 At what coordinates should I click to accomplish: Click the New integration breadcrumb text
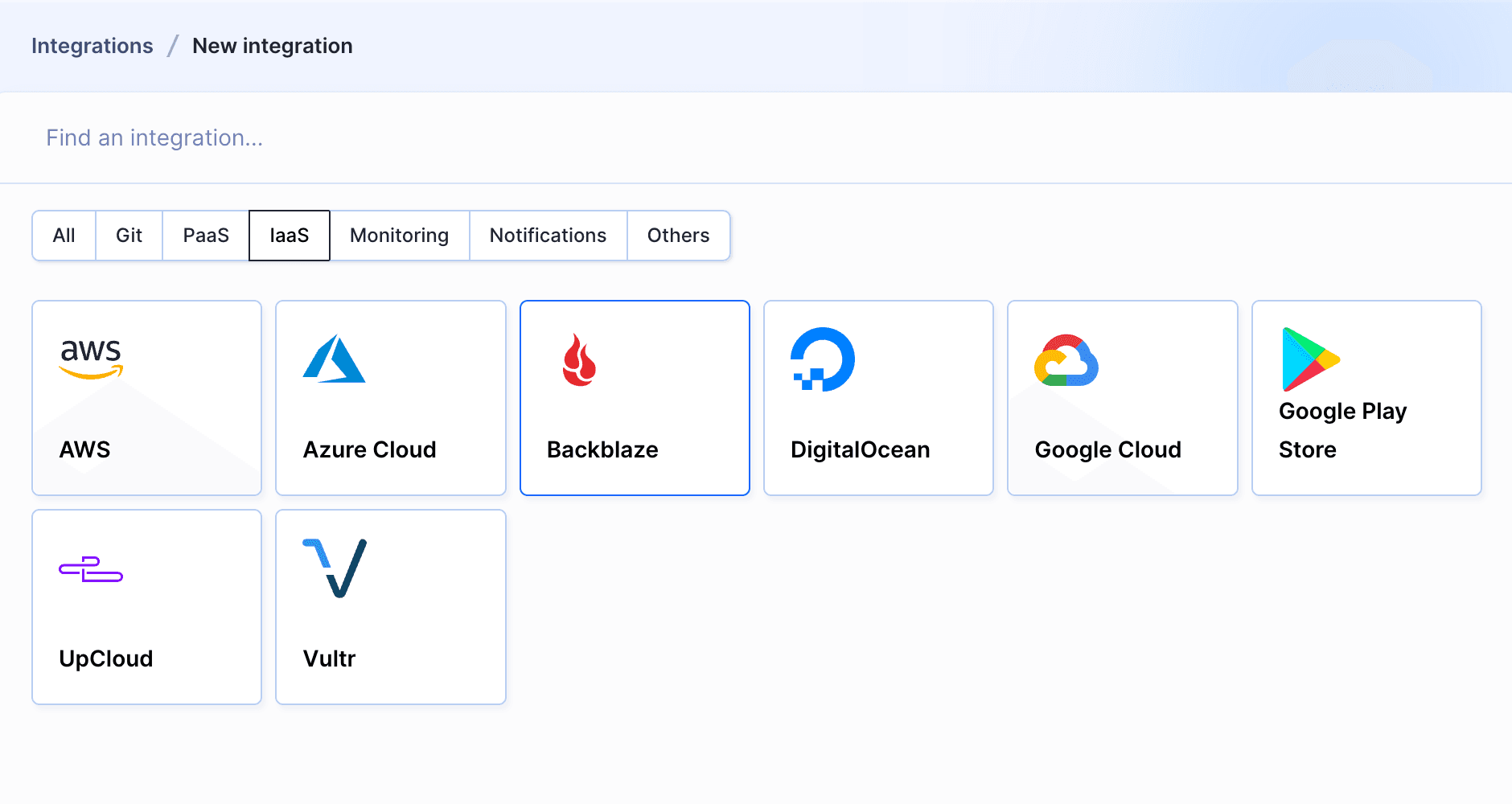pyautogui.click(x=273, y=46)
